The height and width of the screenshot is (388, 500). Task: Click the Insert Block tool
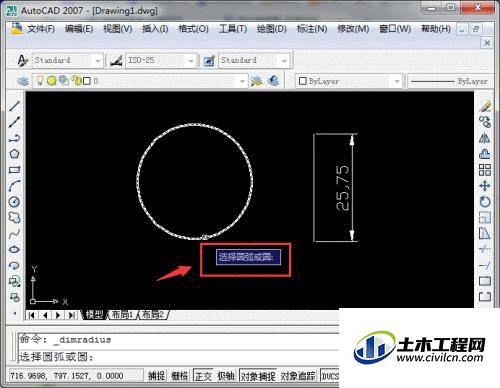coord(14,281)
